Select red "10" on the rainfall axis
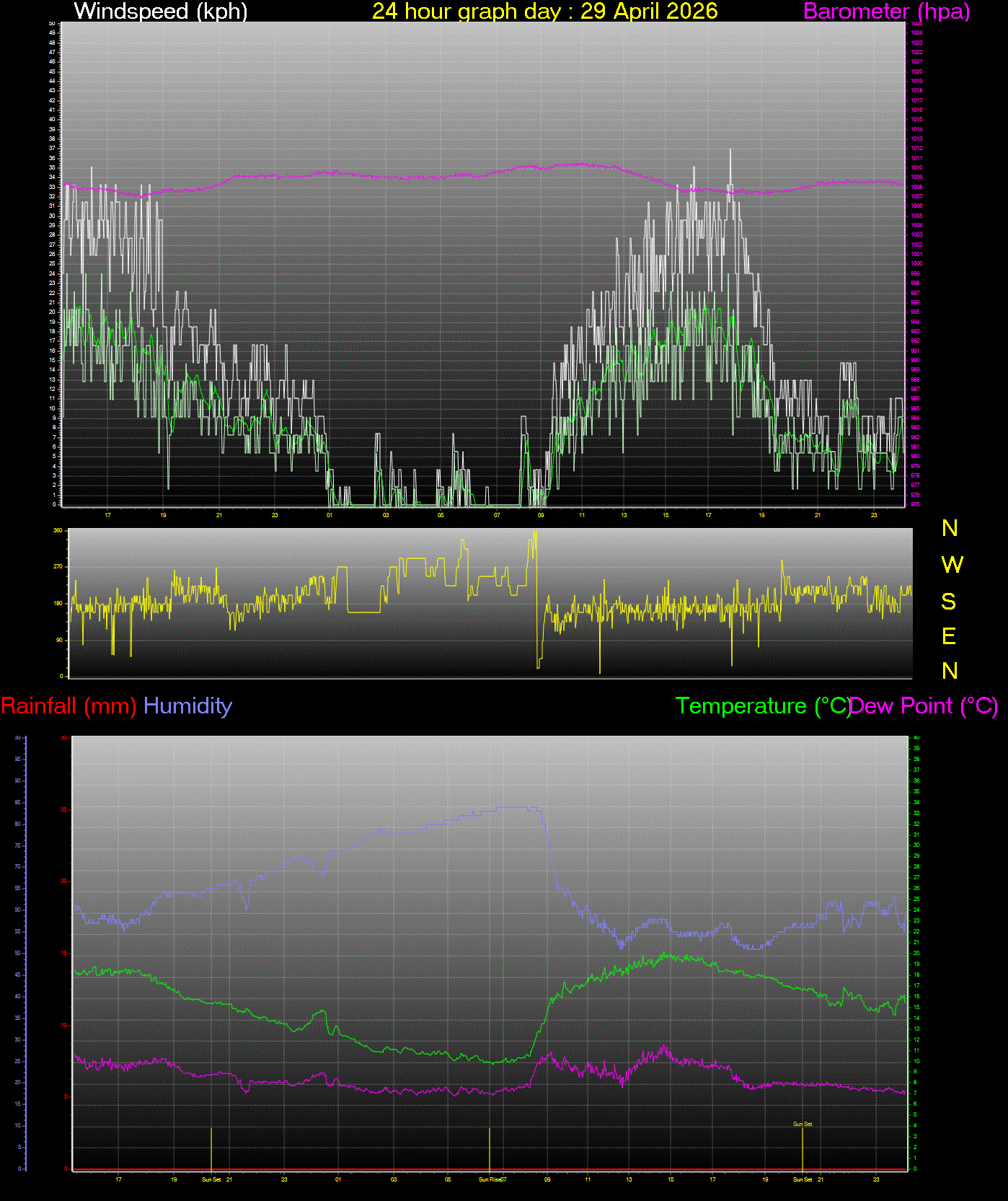 click(x=63, y=1025)
